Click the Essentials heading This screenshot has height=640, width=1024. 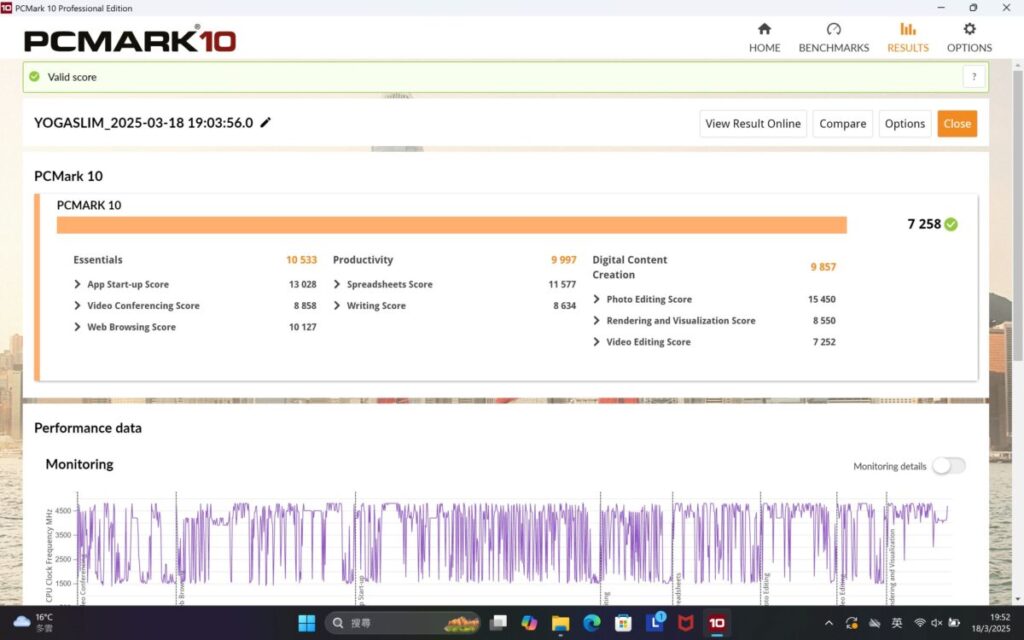[x=97, y=260]
